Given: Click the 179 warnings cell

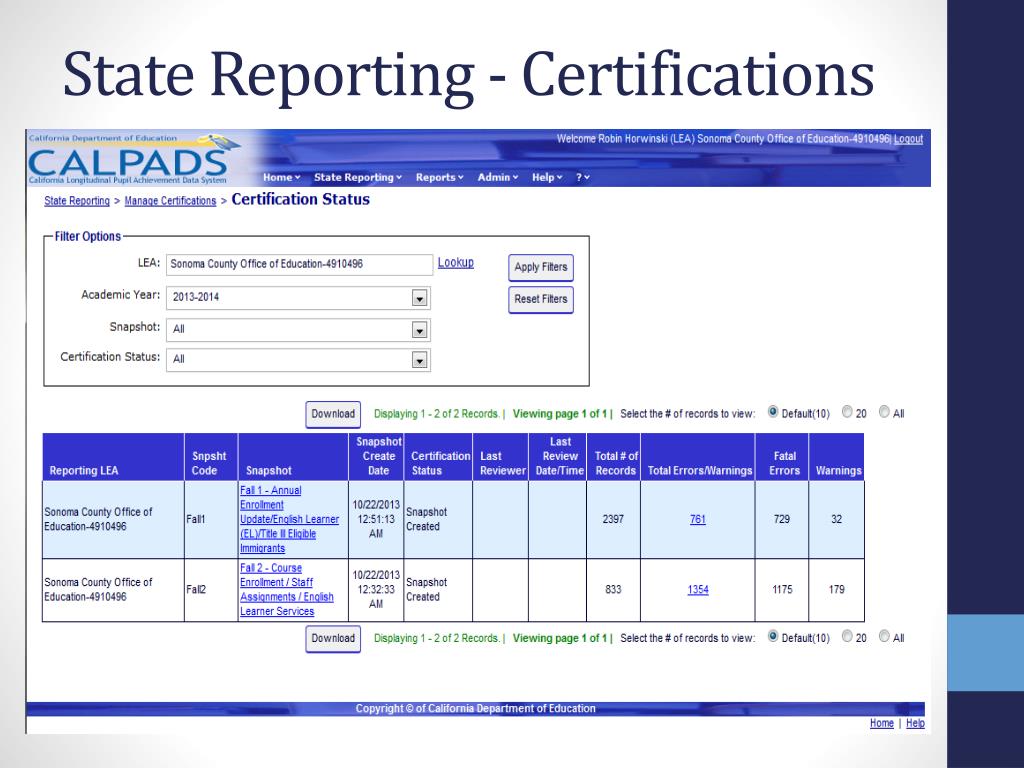Looking at the screenshot, I should click(x=837, y=590).
